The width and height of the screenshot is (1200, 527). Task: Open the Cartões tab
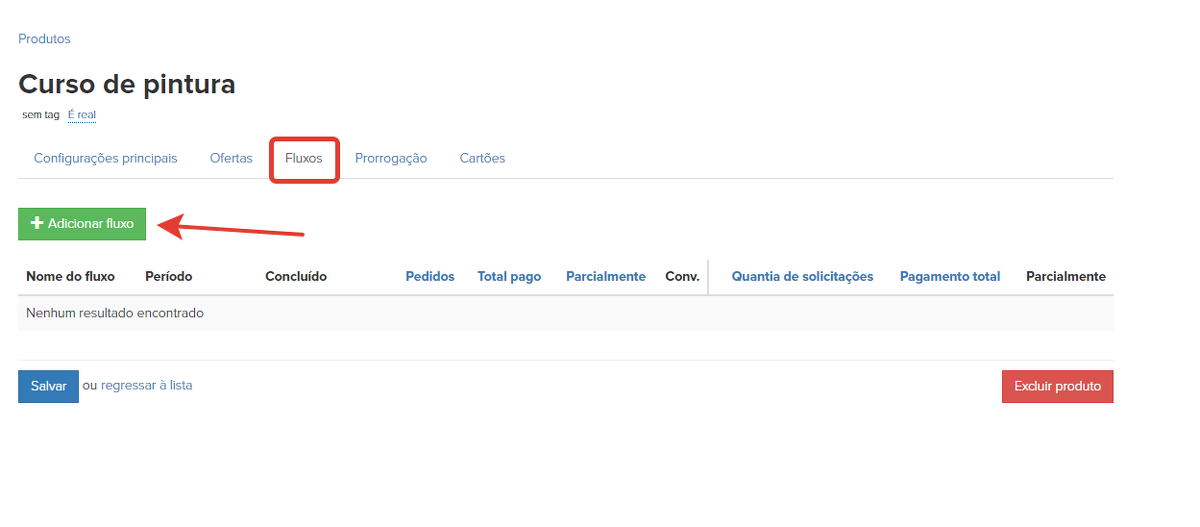point(482,158)
